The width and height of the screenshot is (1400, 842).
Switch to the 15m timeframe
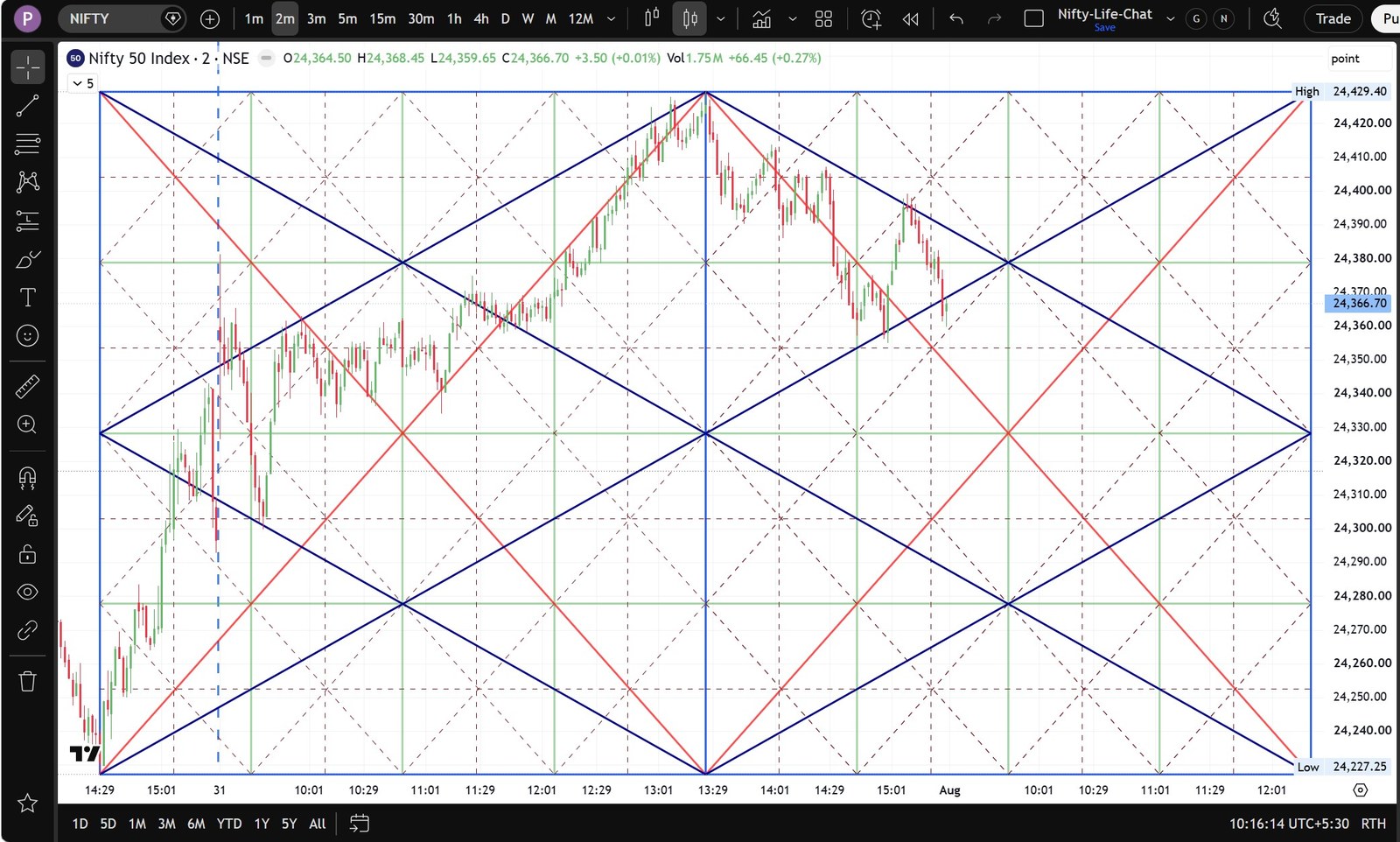(x=382, y=18)
